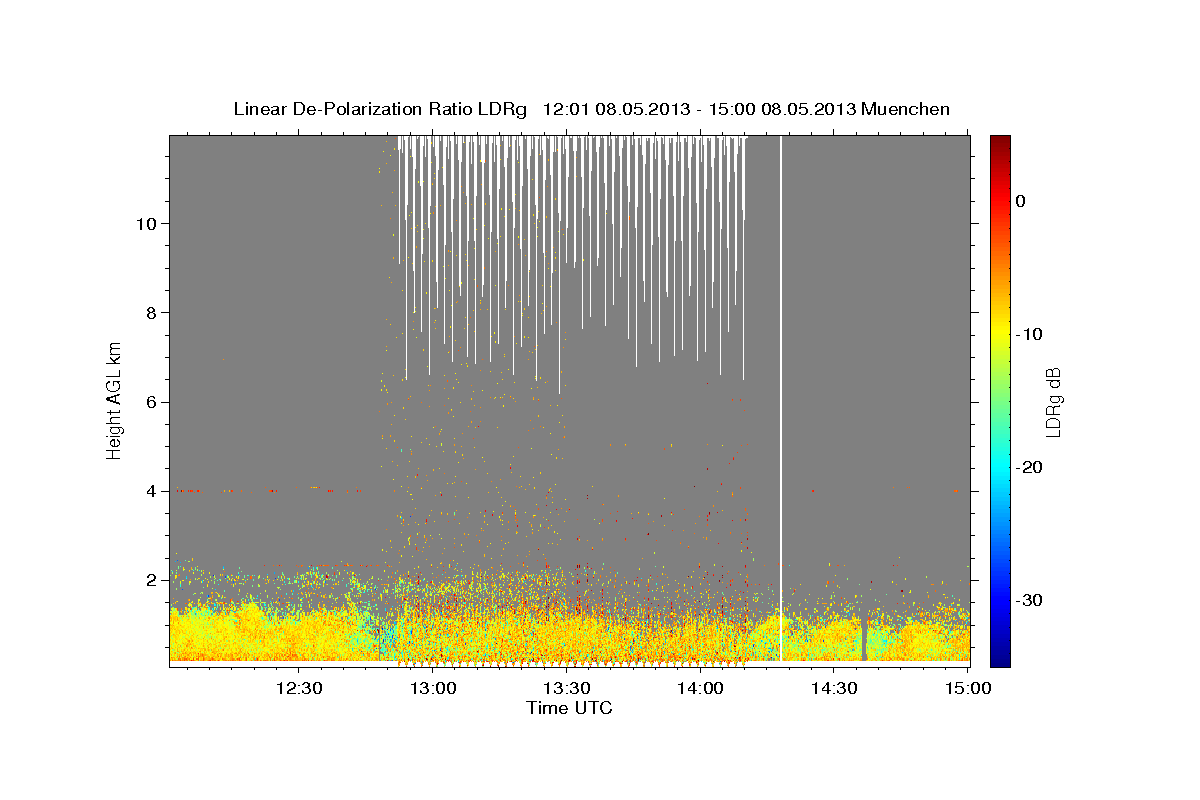Click the colorbar value 0

click(x=1021, y=201)
